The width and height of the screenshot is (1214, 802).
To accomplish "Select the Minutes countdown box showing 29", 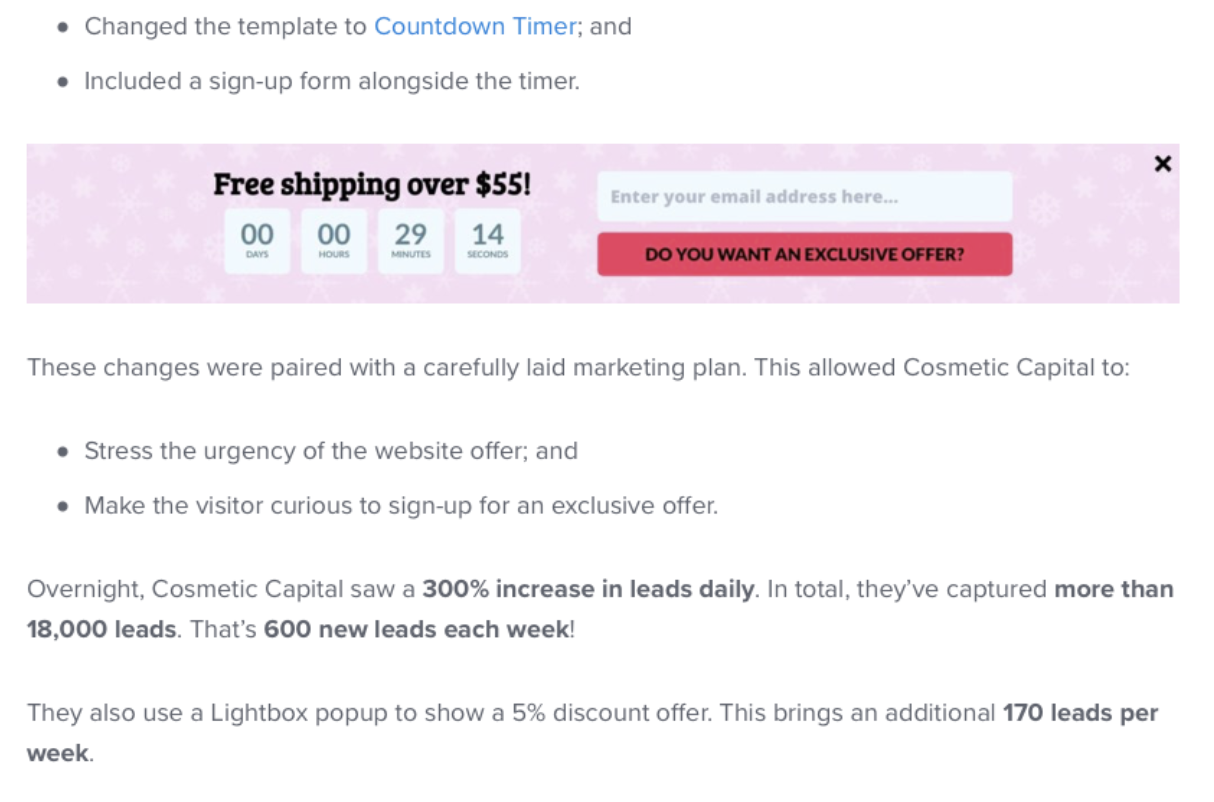I will 410,241.
